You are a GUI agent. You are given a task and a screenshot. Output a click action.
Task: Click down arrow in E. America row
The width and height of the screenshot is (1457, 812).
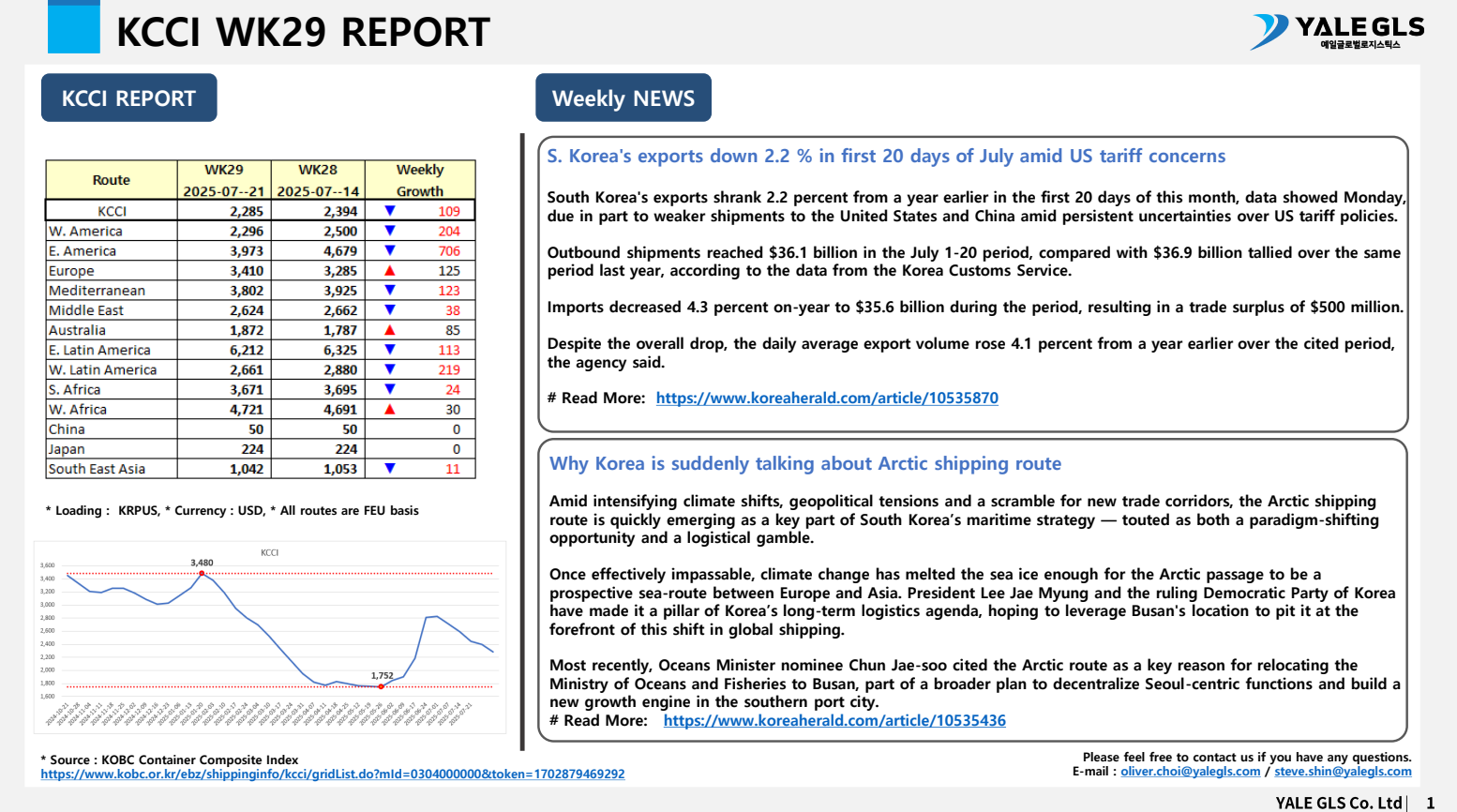pos(390,250)
